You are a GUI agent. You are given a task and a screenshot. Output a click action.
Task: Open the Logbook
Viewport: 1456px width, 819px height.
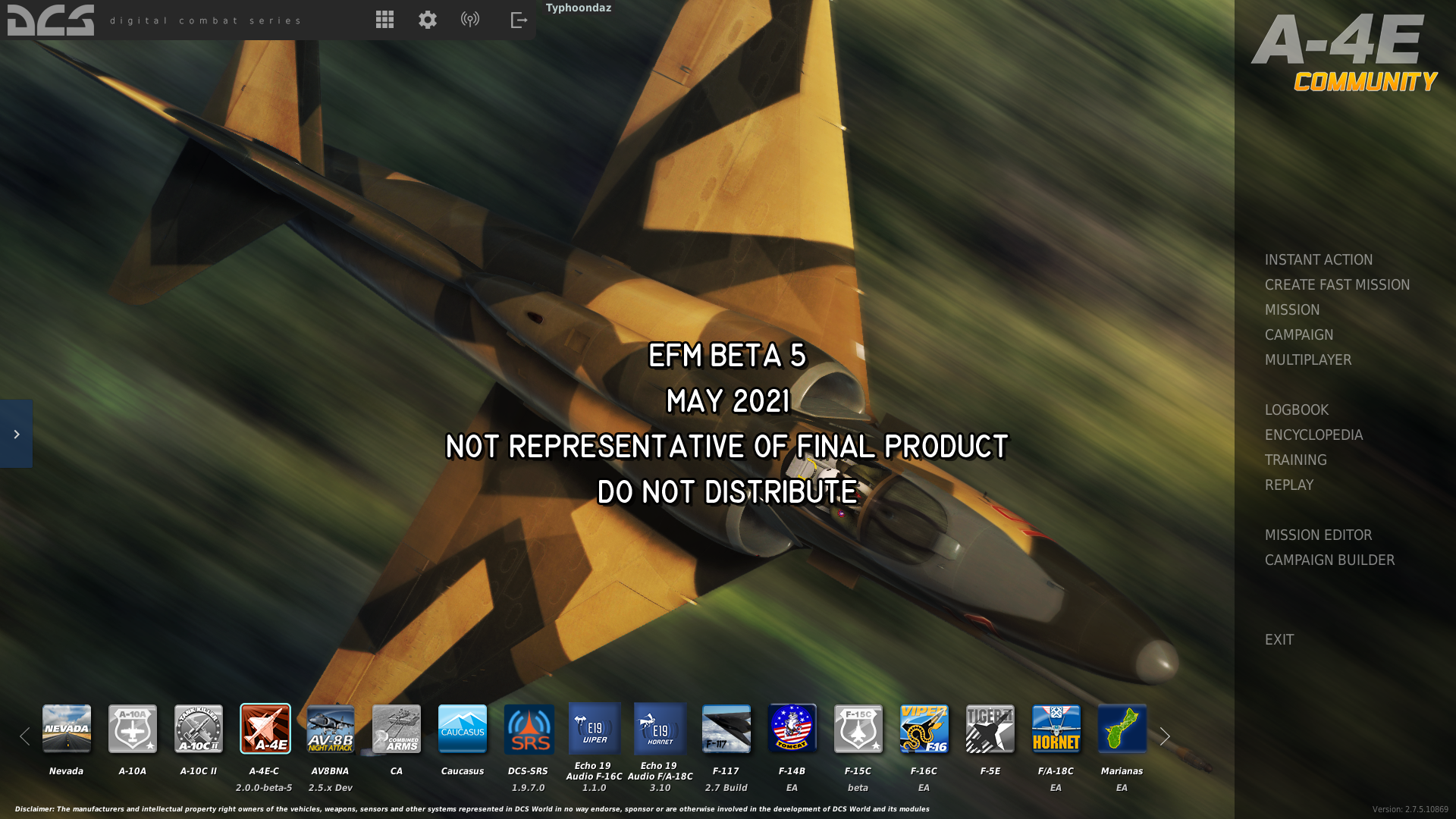pos(1297,409)
